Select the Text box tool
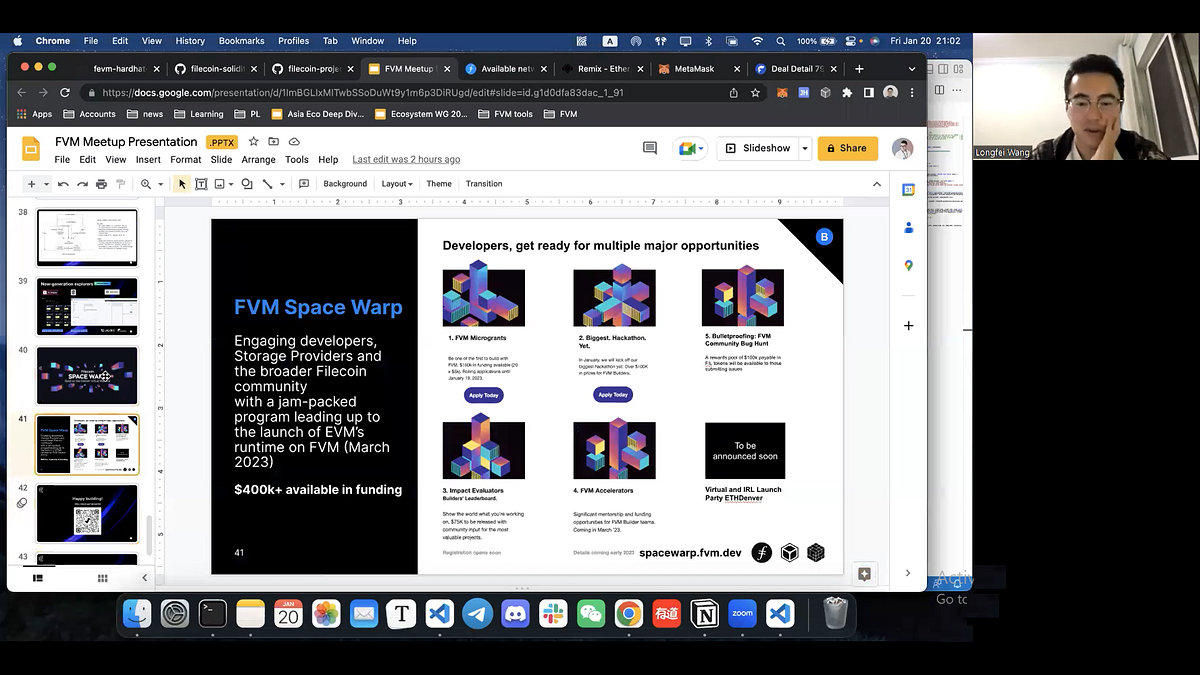 (x=201, y=184)
